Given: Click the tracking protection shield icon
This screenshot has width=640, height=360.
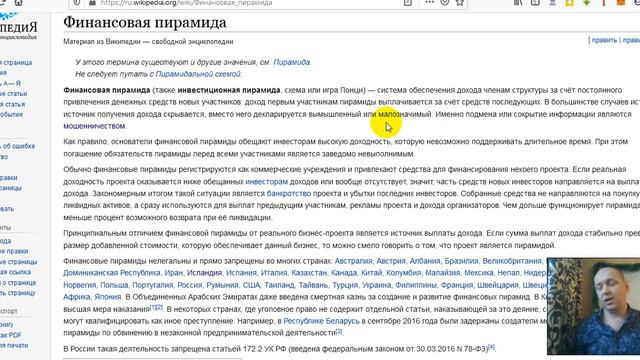Looking at the screenshot, I should pyautogui.click(x=77, y=2).
